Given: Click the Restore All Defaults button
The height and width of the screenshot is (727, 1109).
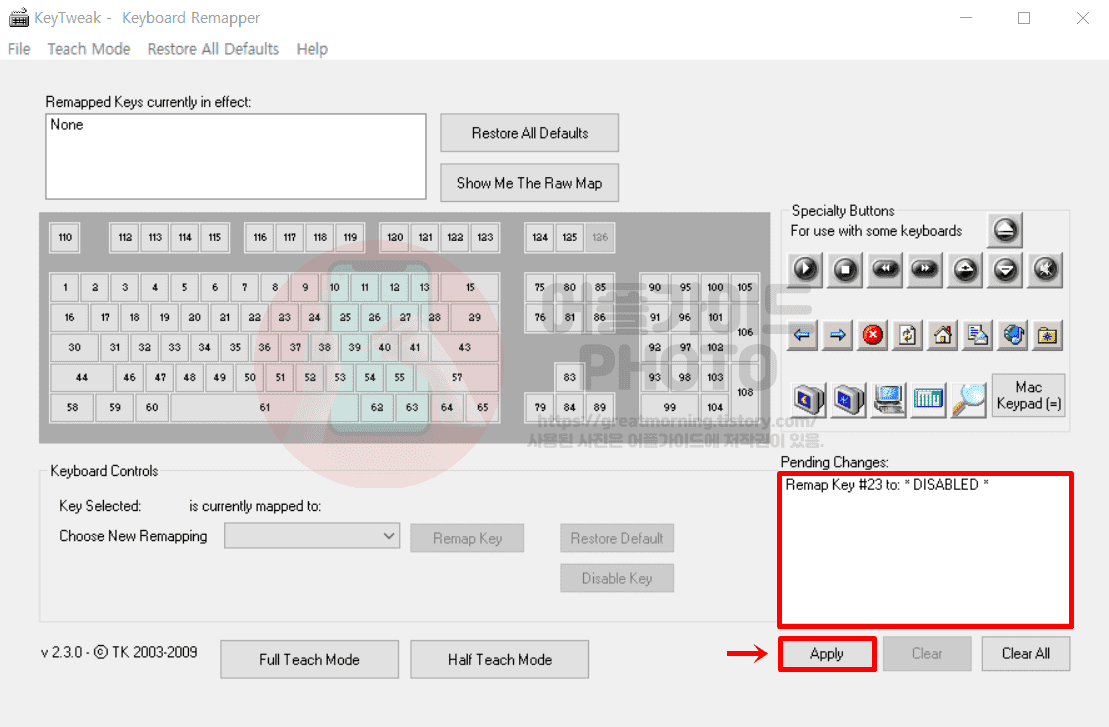Looking at the screenshot, I should pyautogui.click(x=530, y=133).
